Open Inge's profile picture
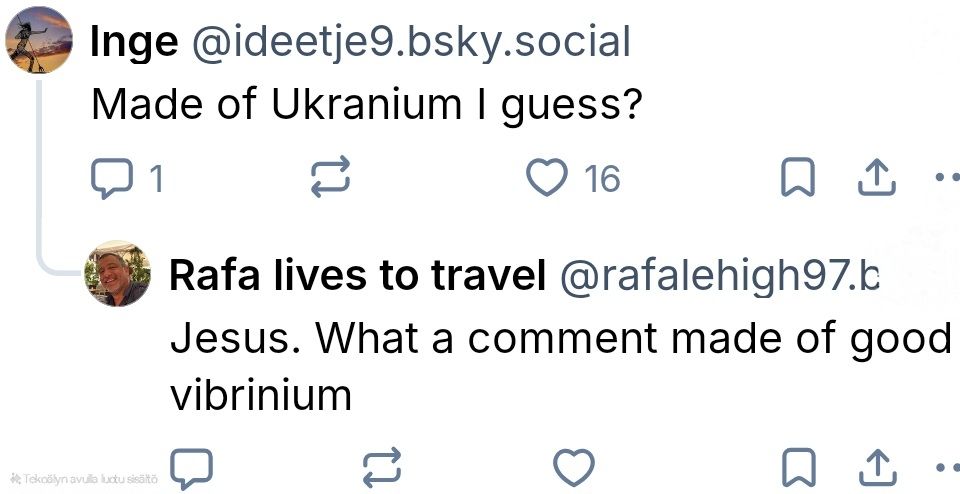The image size is (960, 494). pos(38,40)
